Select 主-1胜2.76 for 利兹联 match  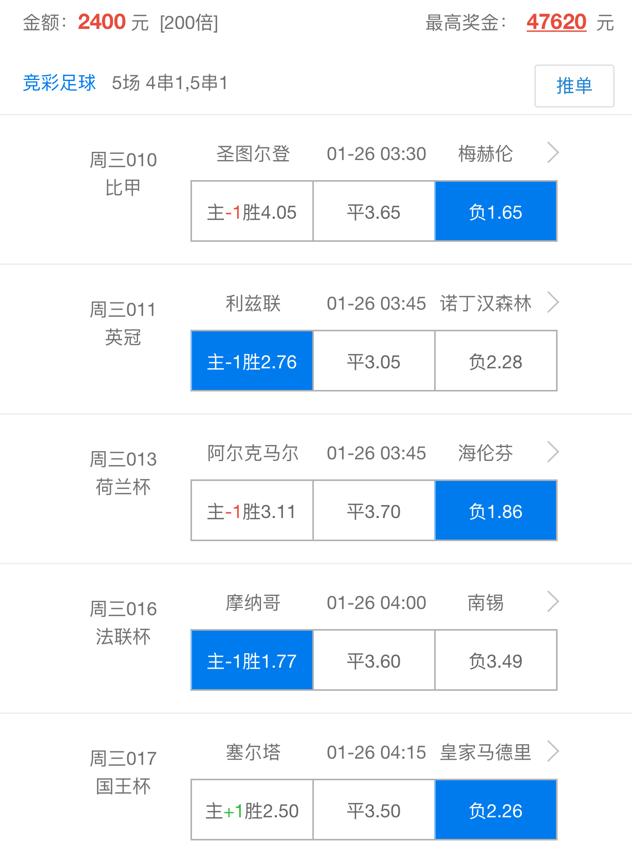click(x=251, y=361)
